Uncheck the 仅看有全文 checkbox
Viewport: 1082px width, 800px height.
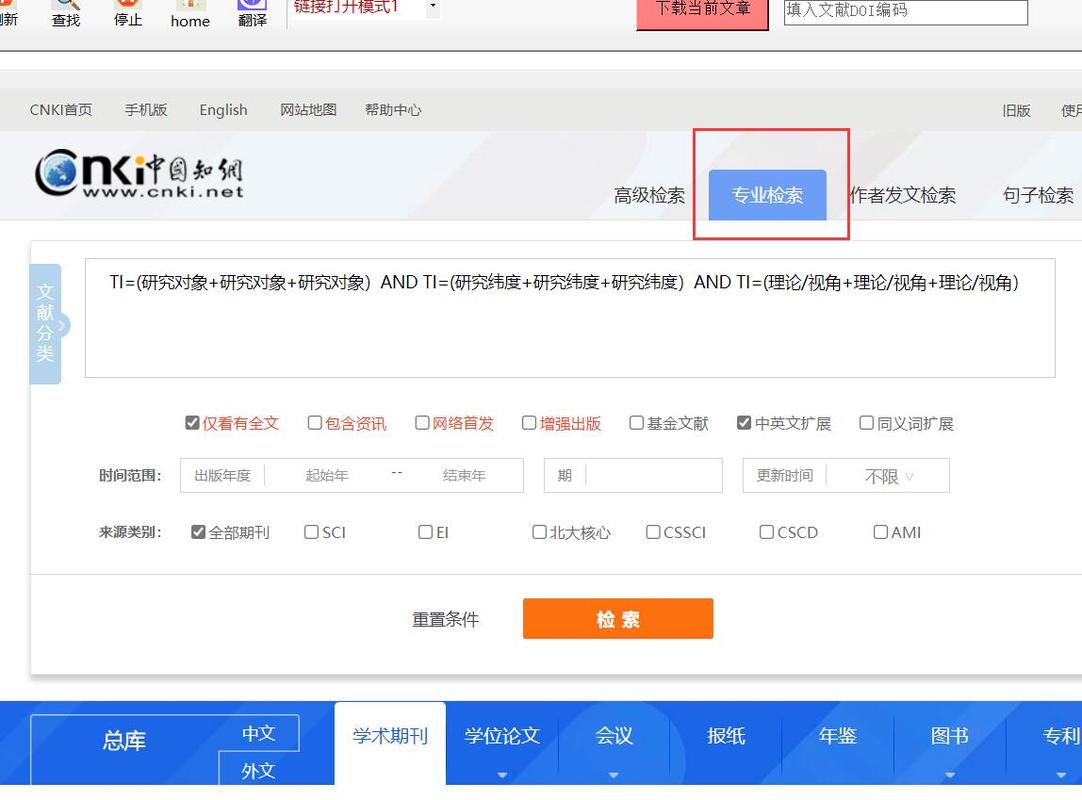pos(193,422)
